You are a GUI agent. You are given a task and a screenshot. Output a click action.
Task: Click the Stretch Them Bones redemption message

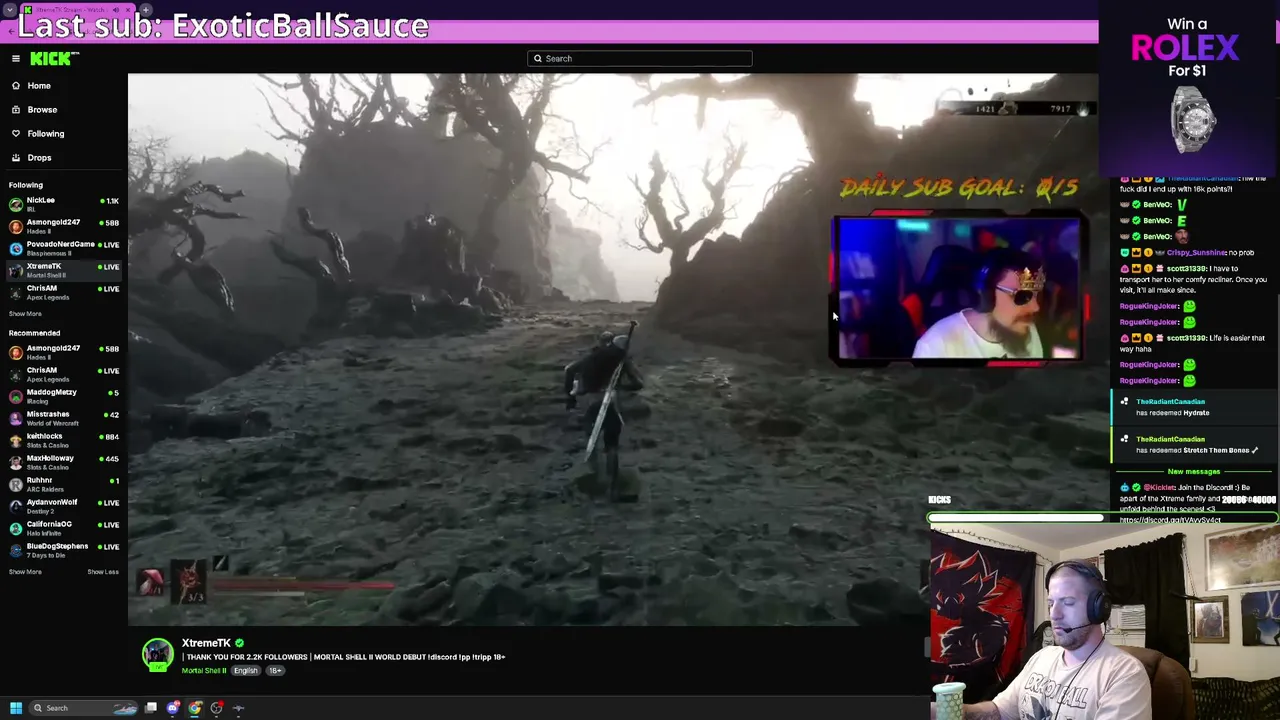[x=1194, y=445]
